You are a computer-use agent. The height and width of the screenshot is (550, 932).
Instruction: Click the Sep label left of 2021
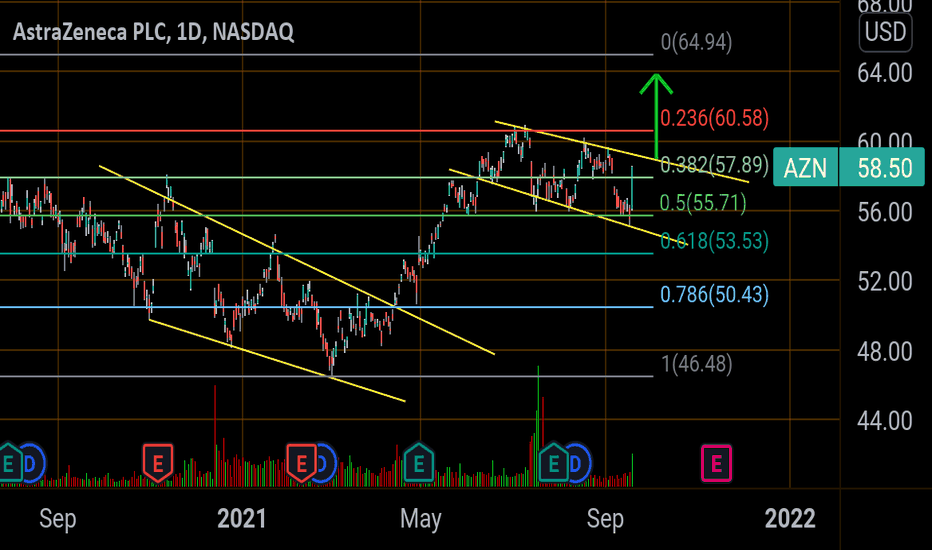coord(58,518)
